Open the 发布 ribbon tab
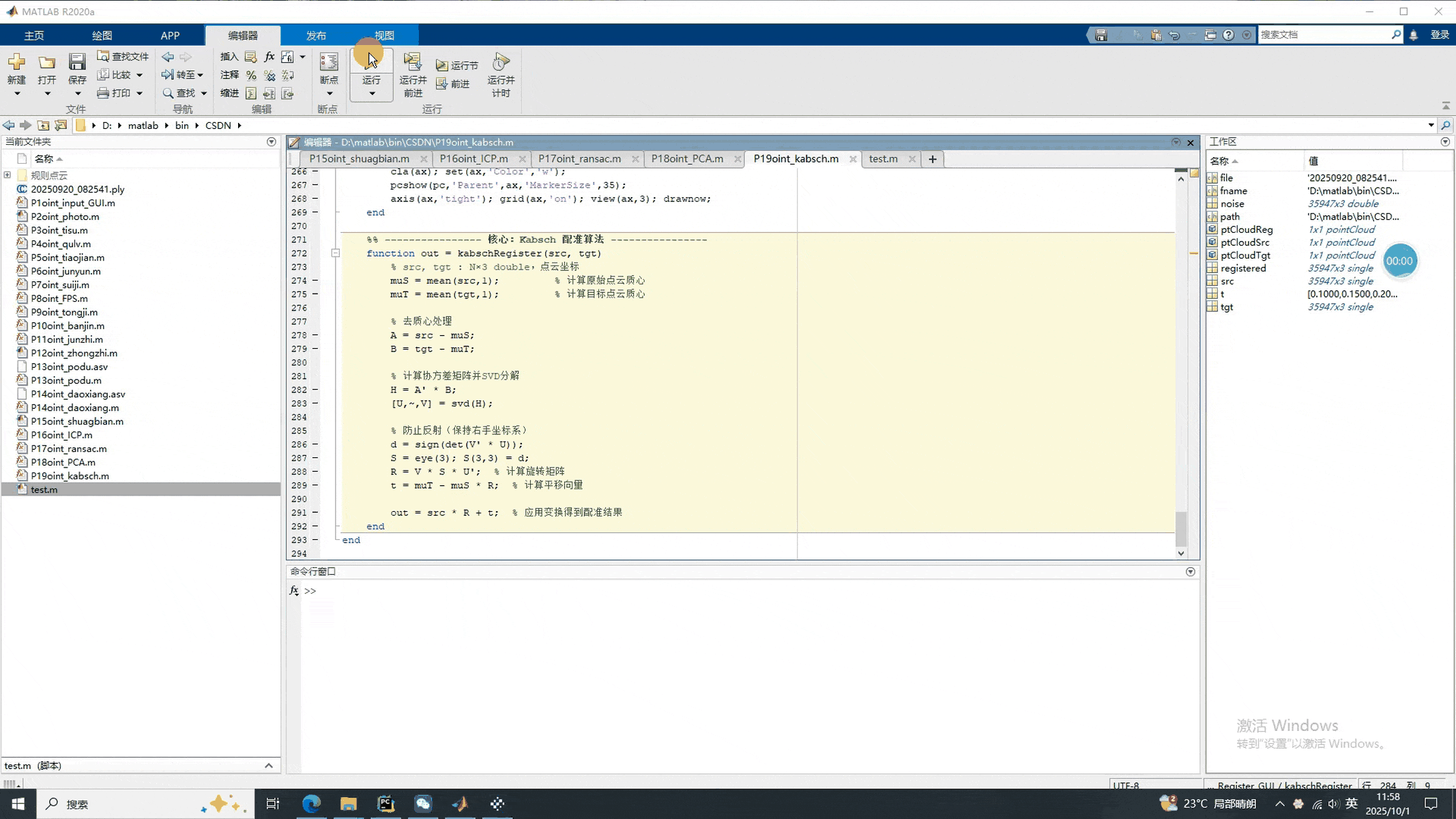Viewport: 1456px width, 819px height. (316, 35)
